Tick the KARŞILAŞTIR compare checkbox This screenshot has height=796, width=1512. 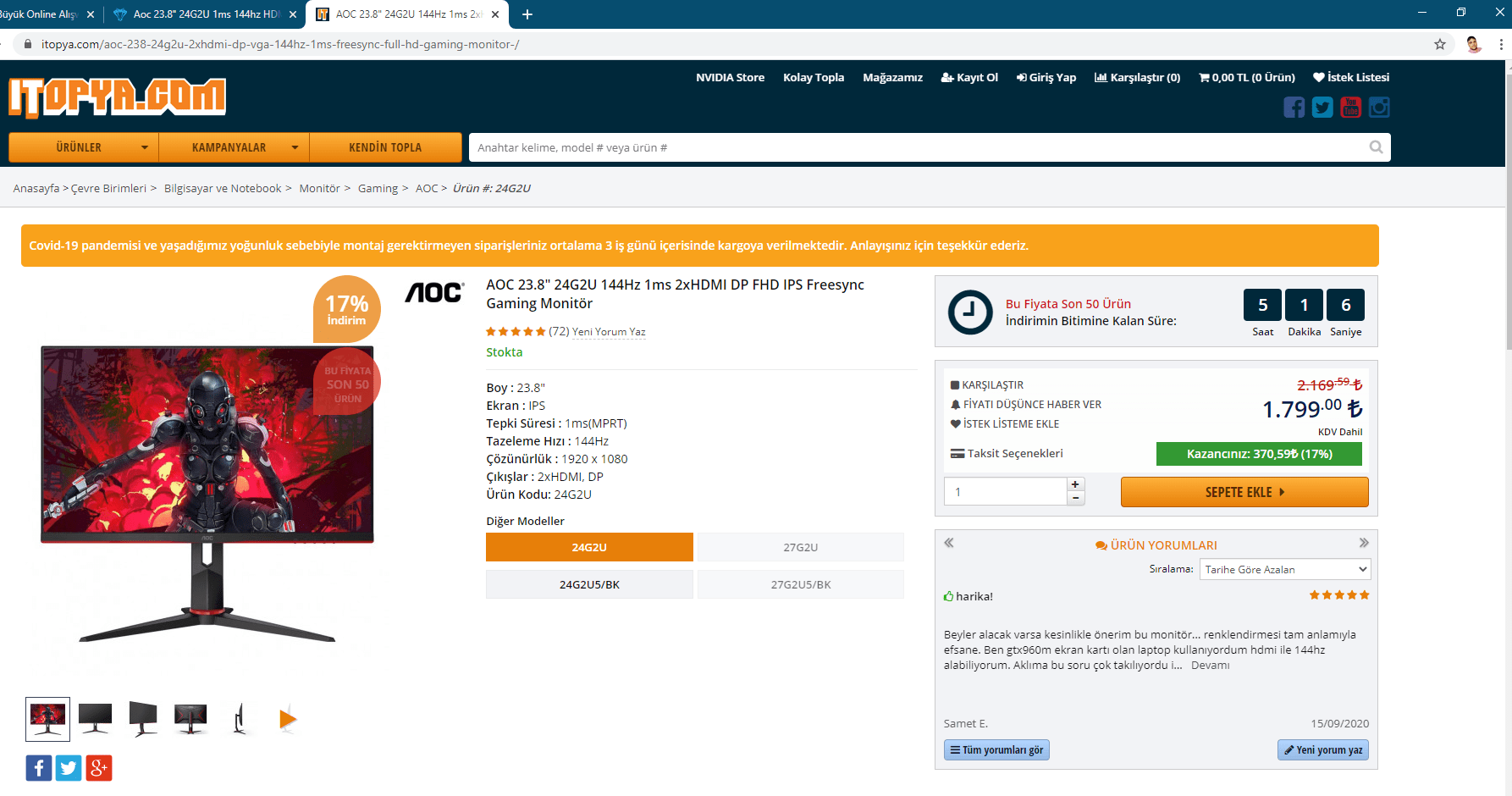click(x=955, y=385)
